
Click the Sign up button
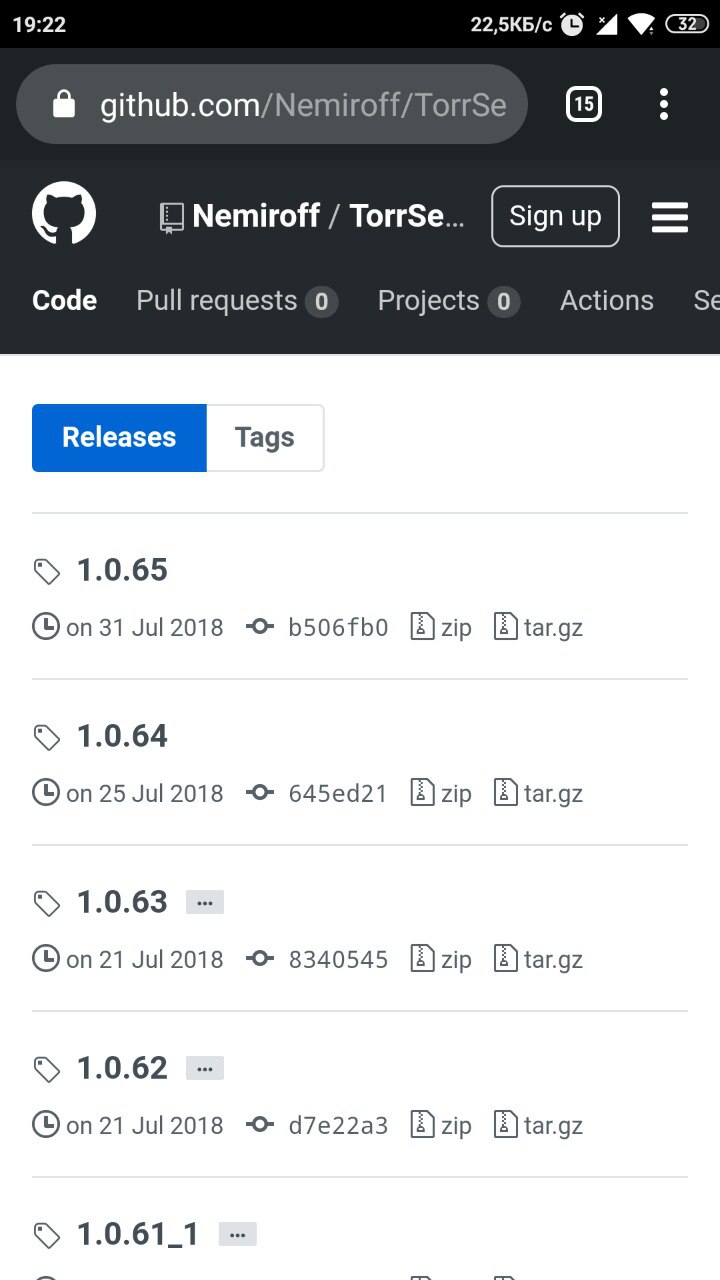555,216
